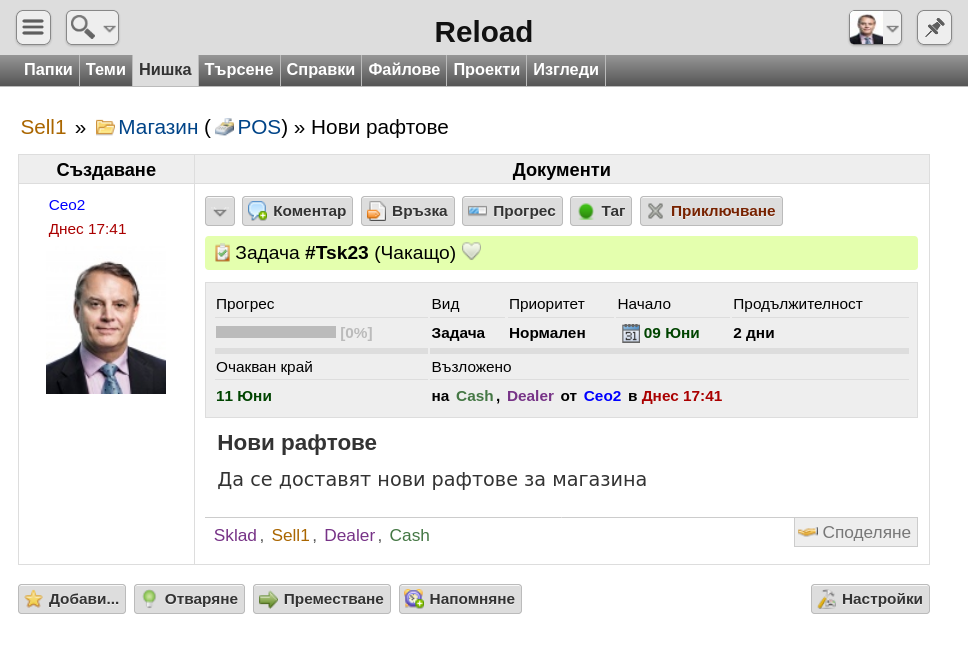968x645 pixels.
Task: Open the user avatar dropdown menu
Action: 875,28
